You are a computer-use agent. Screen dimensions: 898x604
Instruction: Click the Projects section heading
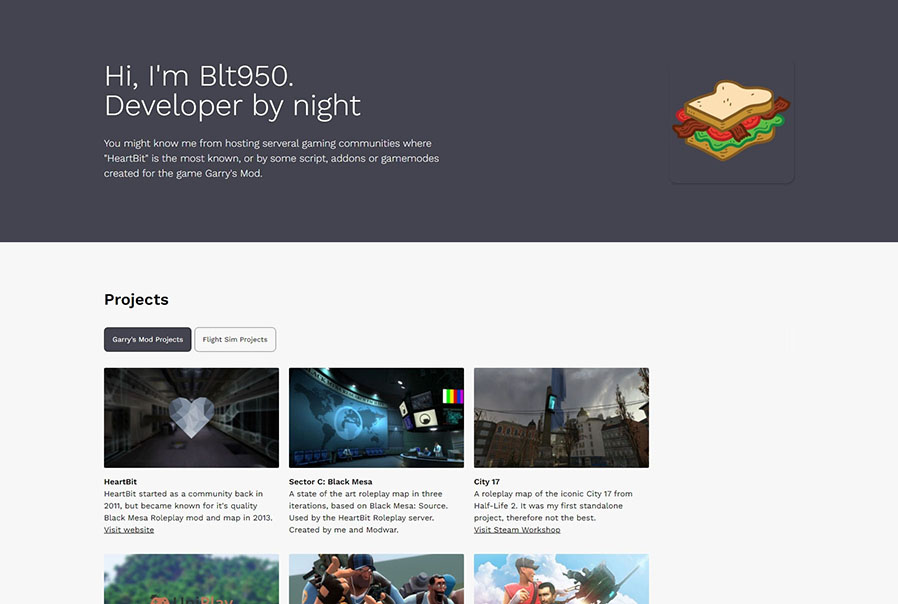pos(136,300)
